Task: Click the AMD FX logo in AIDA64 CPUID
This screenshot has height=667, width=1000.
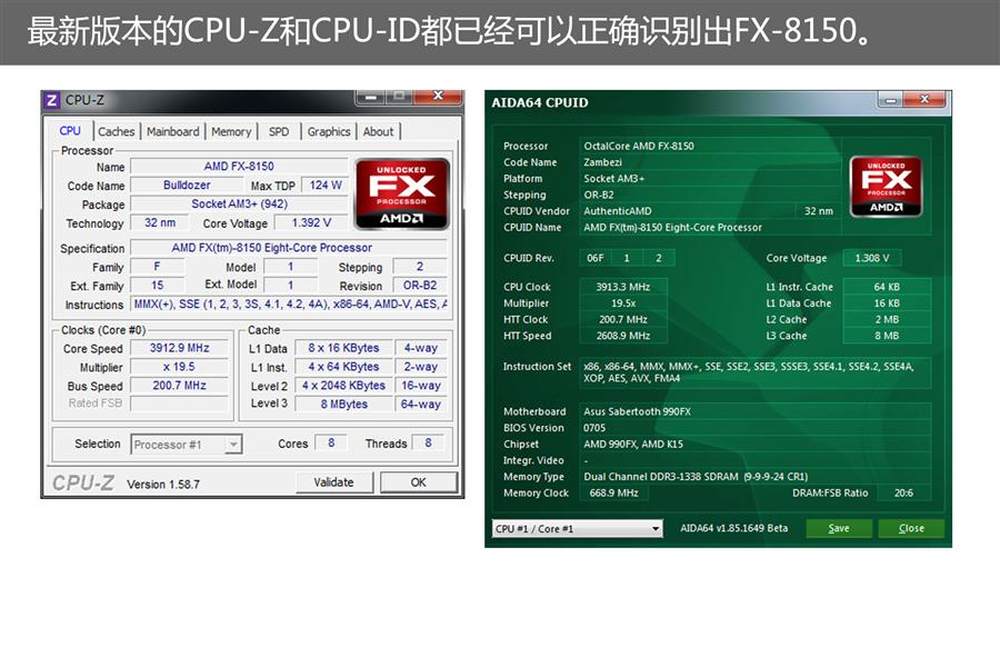Action: point(885,187)
